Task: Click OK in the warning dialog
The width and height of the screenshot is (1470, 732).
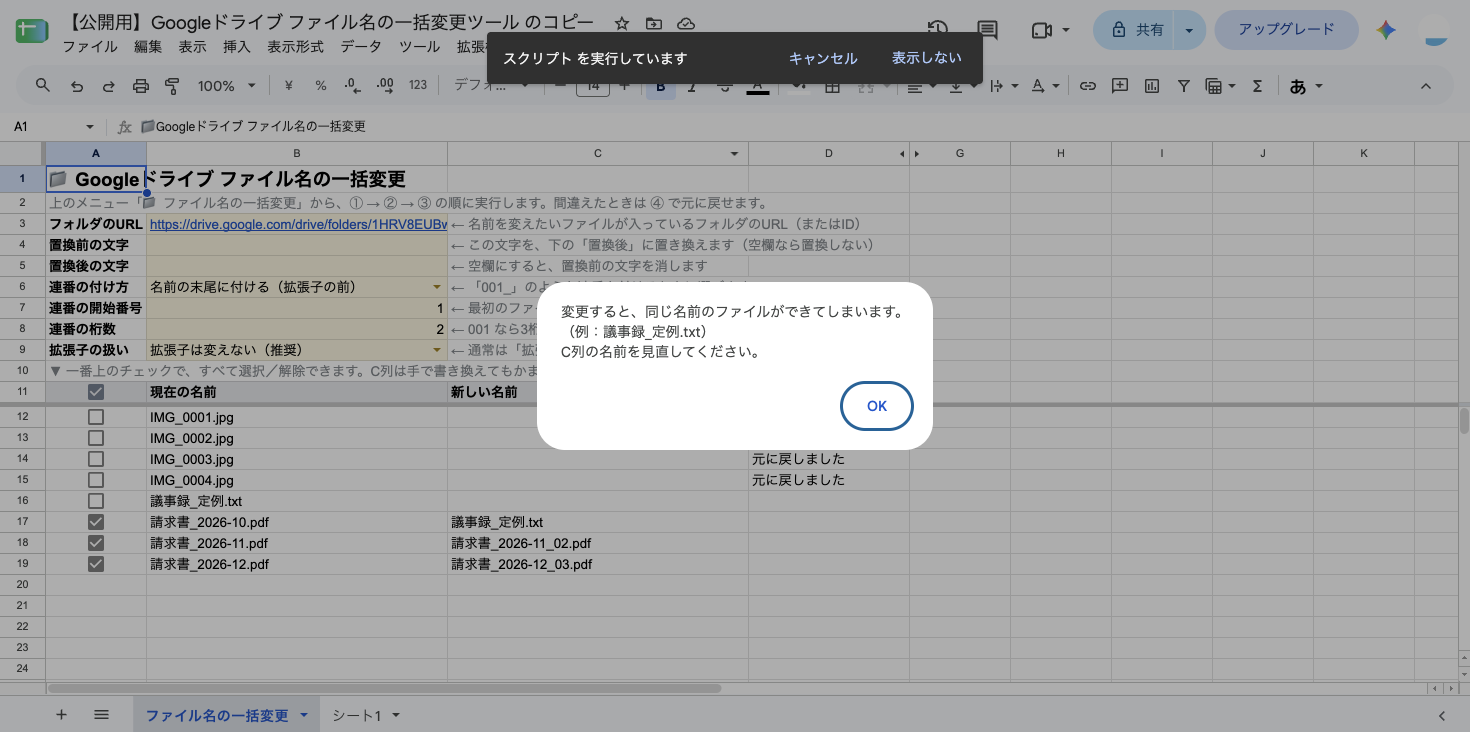Action: pyautogui.click(x=877, y=406)
